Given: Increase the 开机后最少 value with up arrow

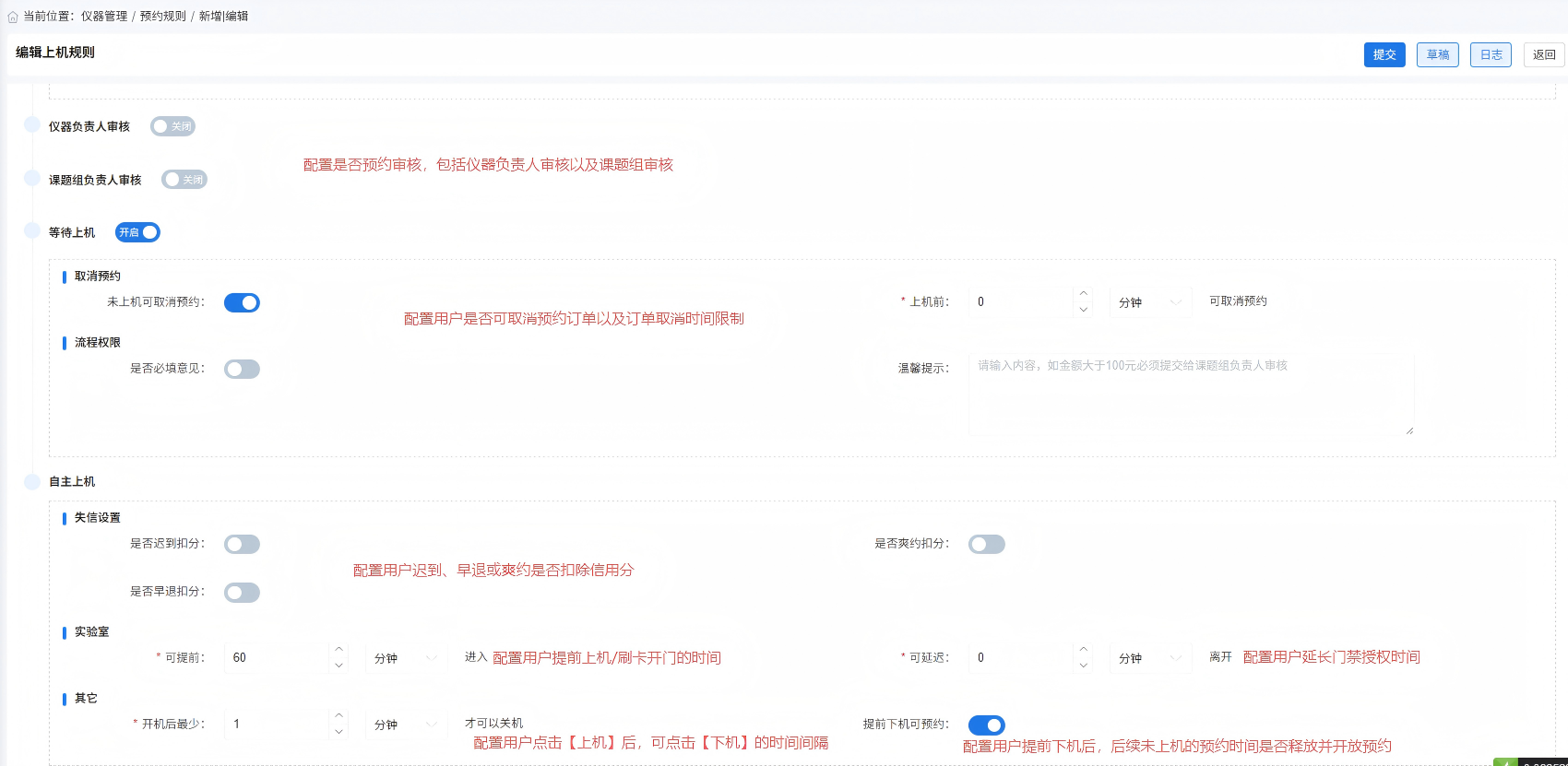Looking at the screenshot, I should pyautogui.click(x=339, y=715).
